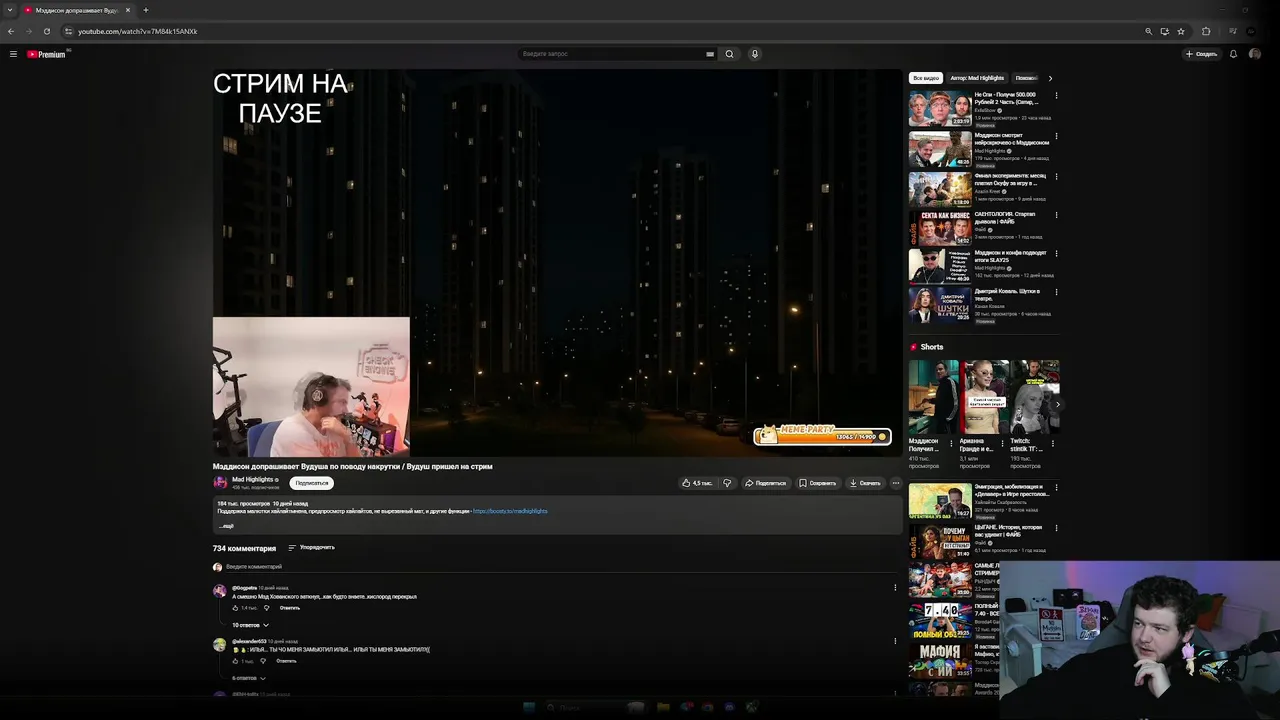
Task: Open Mad Highlights channel name link
Action: coord(253,479)
